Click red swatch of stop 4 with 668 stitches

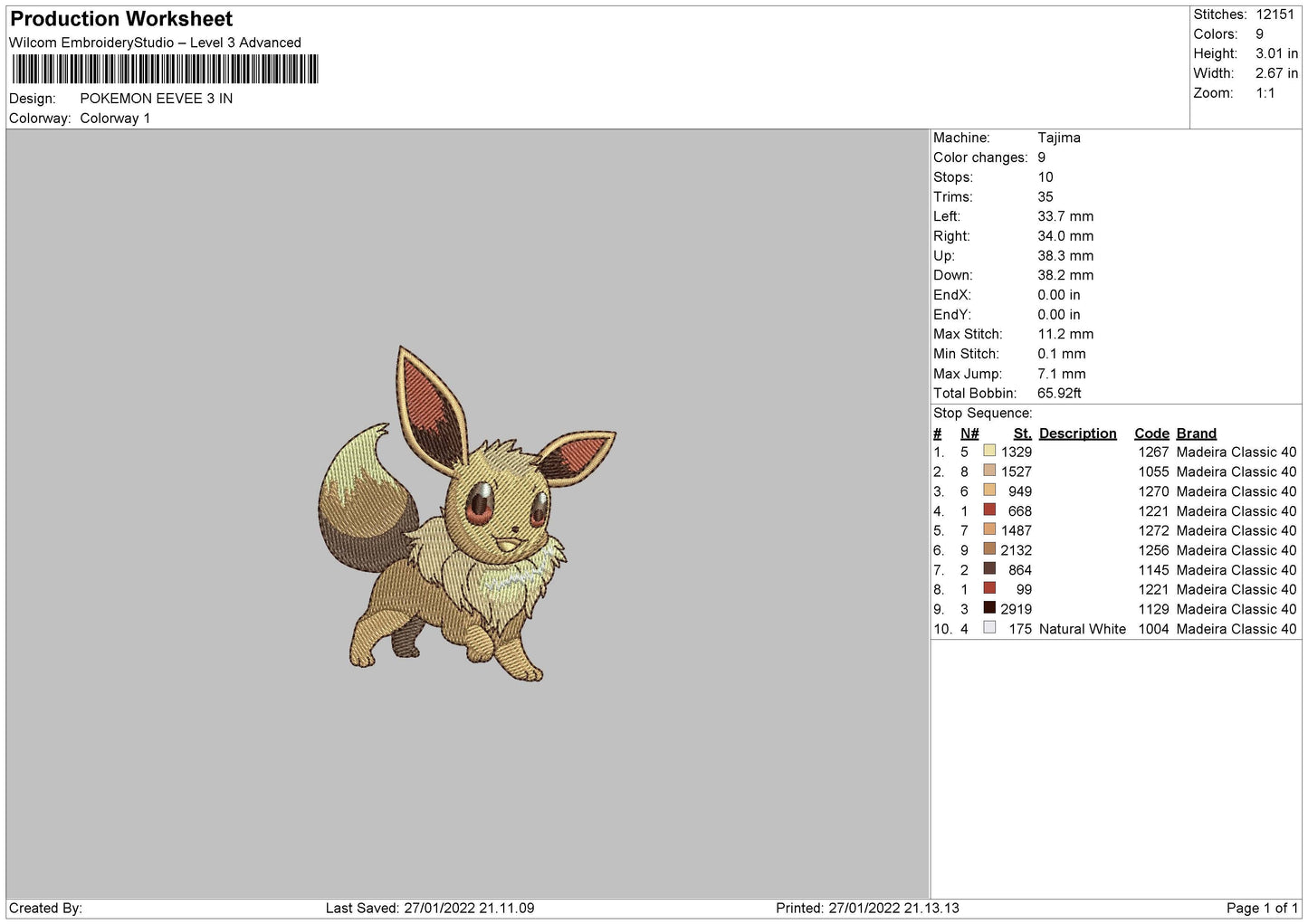pyautogui.click(x=989, y=510)
